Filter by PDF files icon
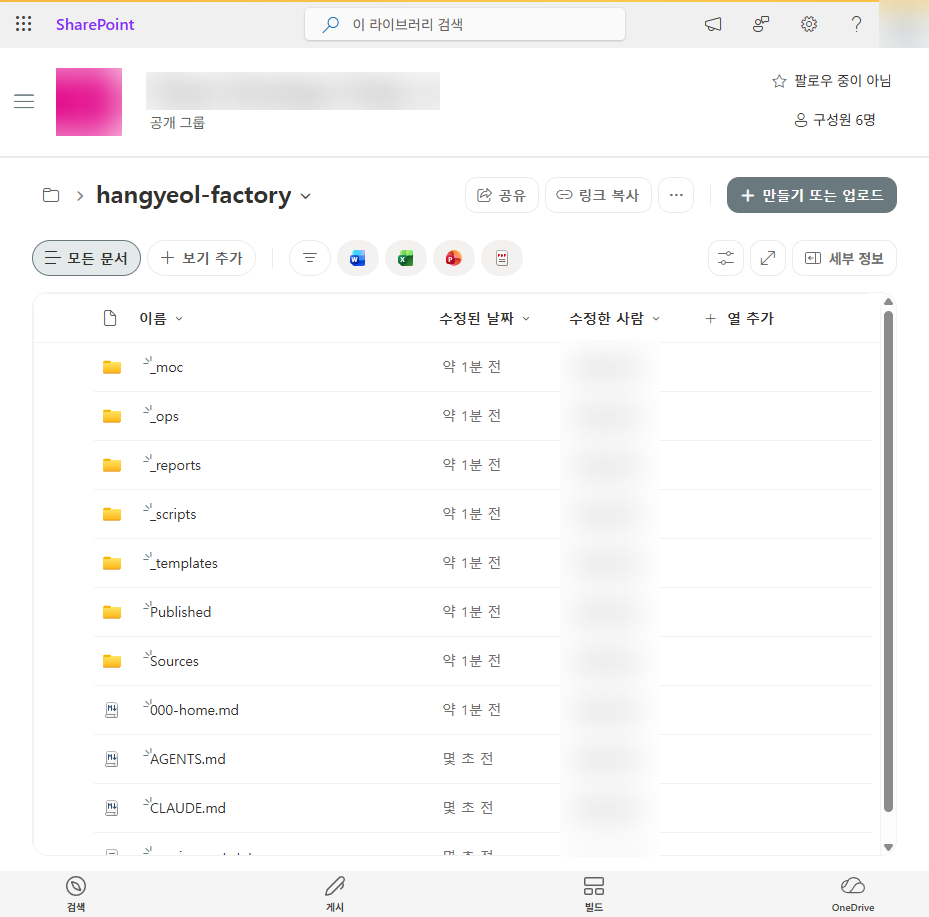The width and height of the screenshot is (929, 917). click(x=502, y=258)
